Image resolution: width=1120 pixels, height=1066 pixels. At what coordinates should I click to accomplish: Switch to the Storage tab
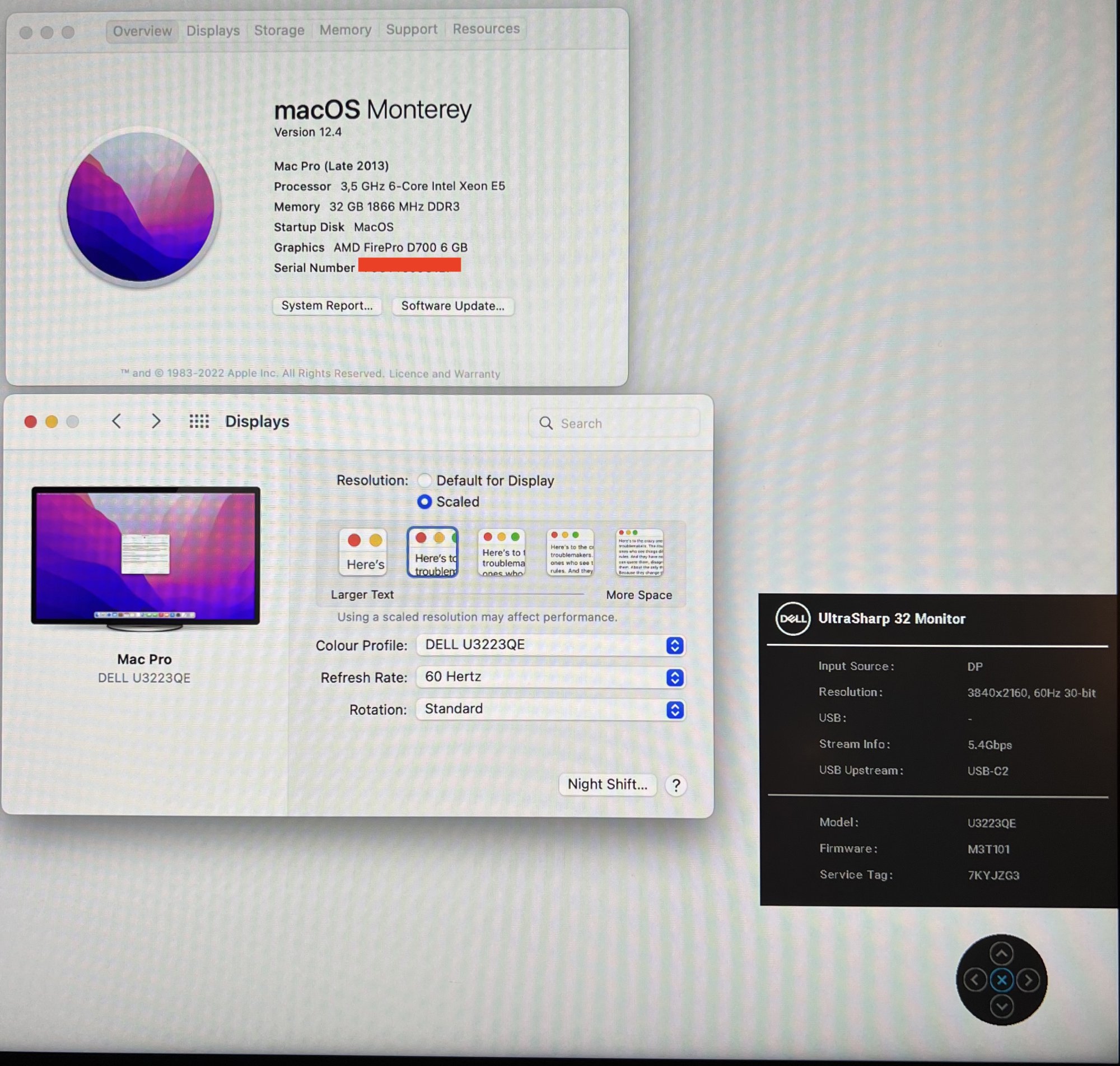pyautogui.click(x=279, y=30)
